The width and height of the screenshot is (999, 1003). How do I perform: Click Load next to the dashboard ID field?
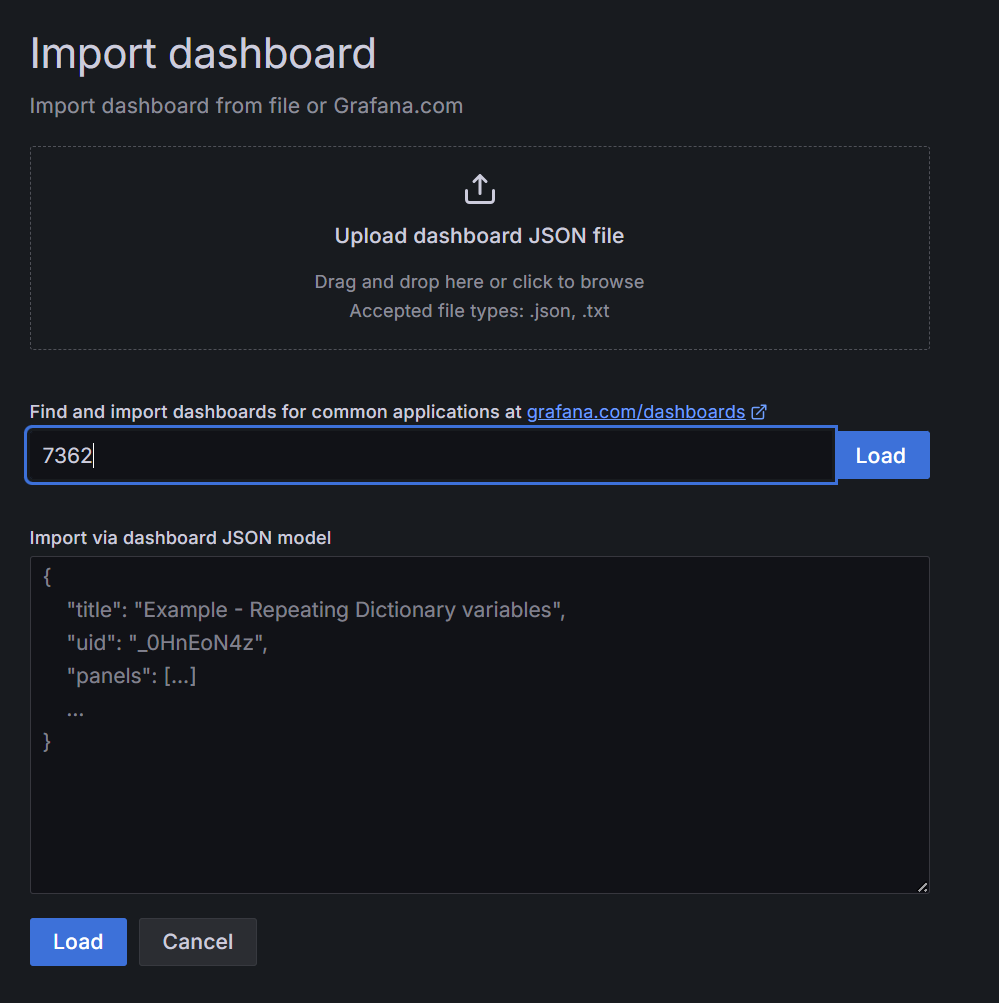(883, 455)
